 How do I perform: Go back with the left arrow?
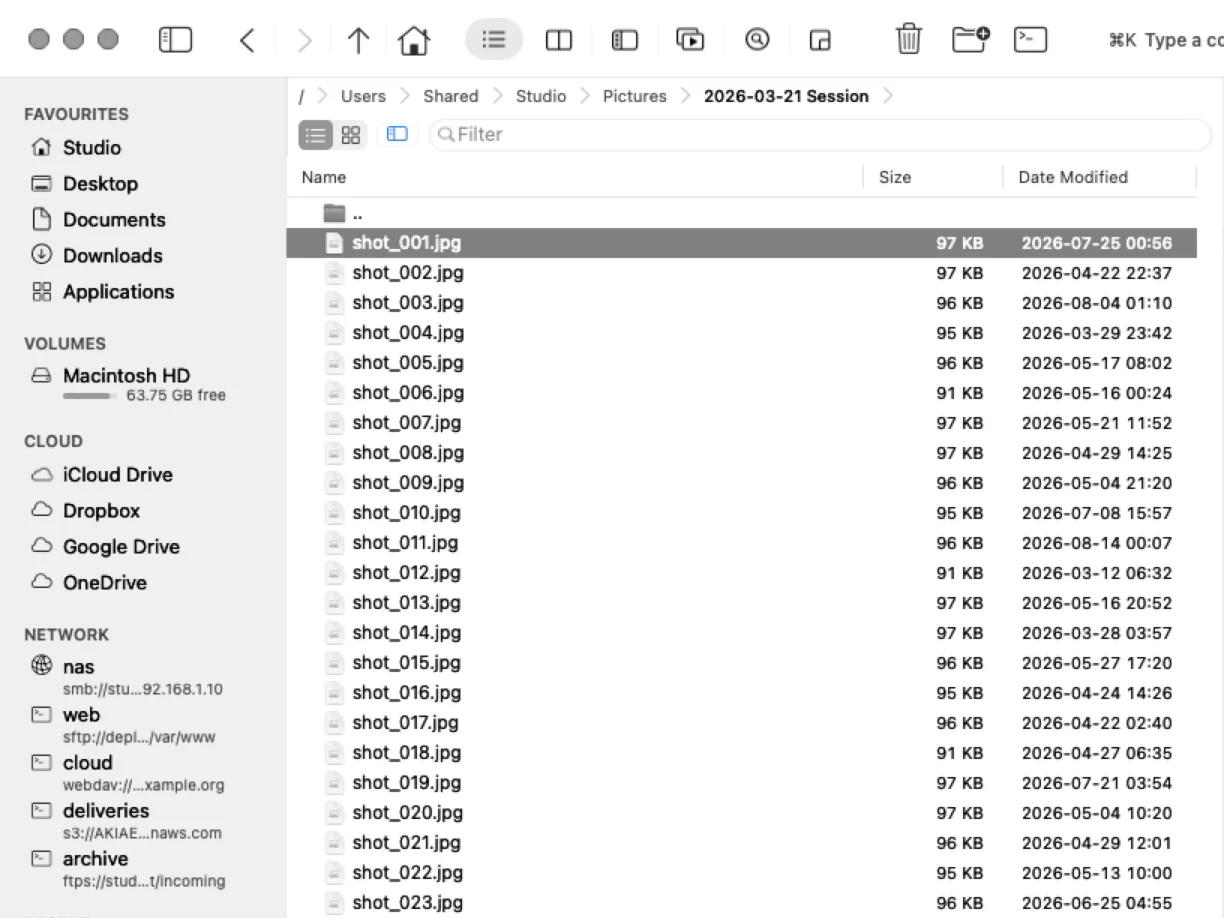pos(247,40)
